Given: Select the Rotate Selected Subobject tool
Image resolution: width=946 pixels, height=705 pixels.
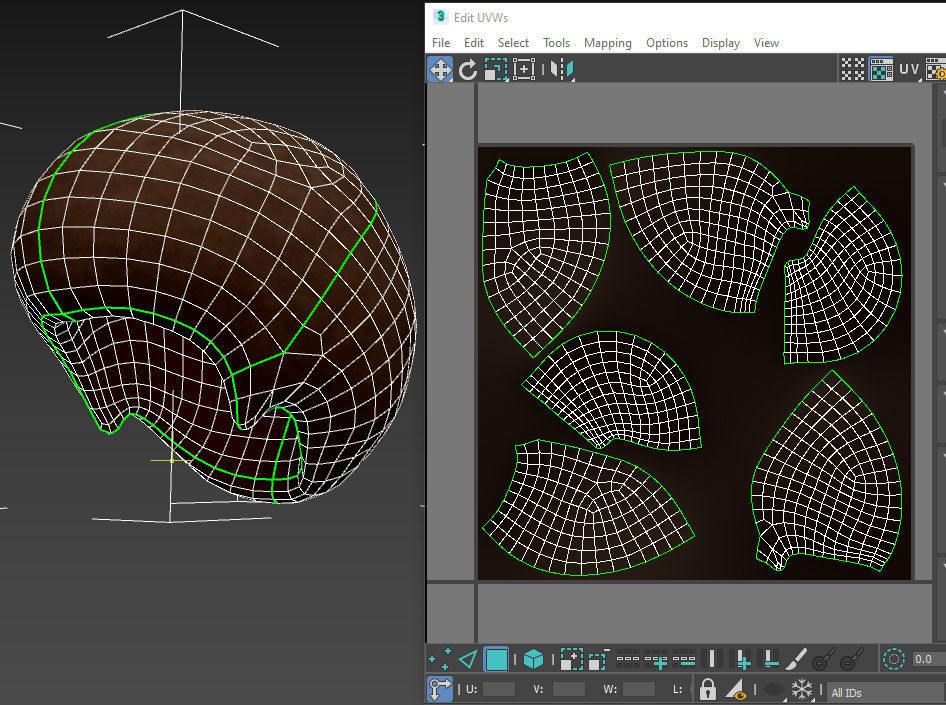Looking at the screenshot, I should tap(468, 69).
